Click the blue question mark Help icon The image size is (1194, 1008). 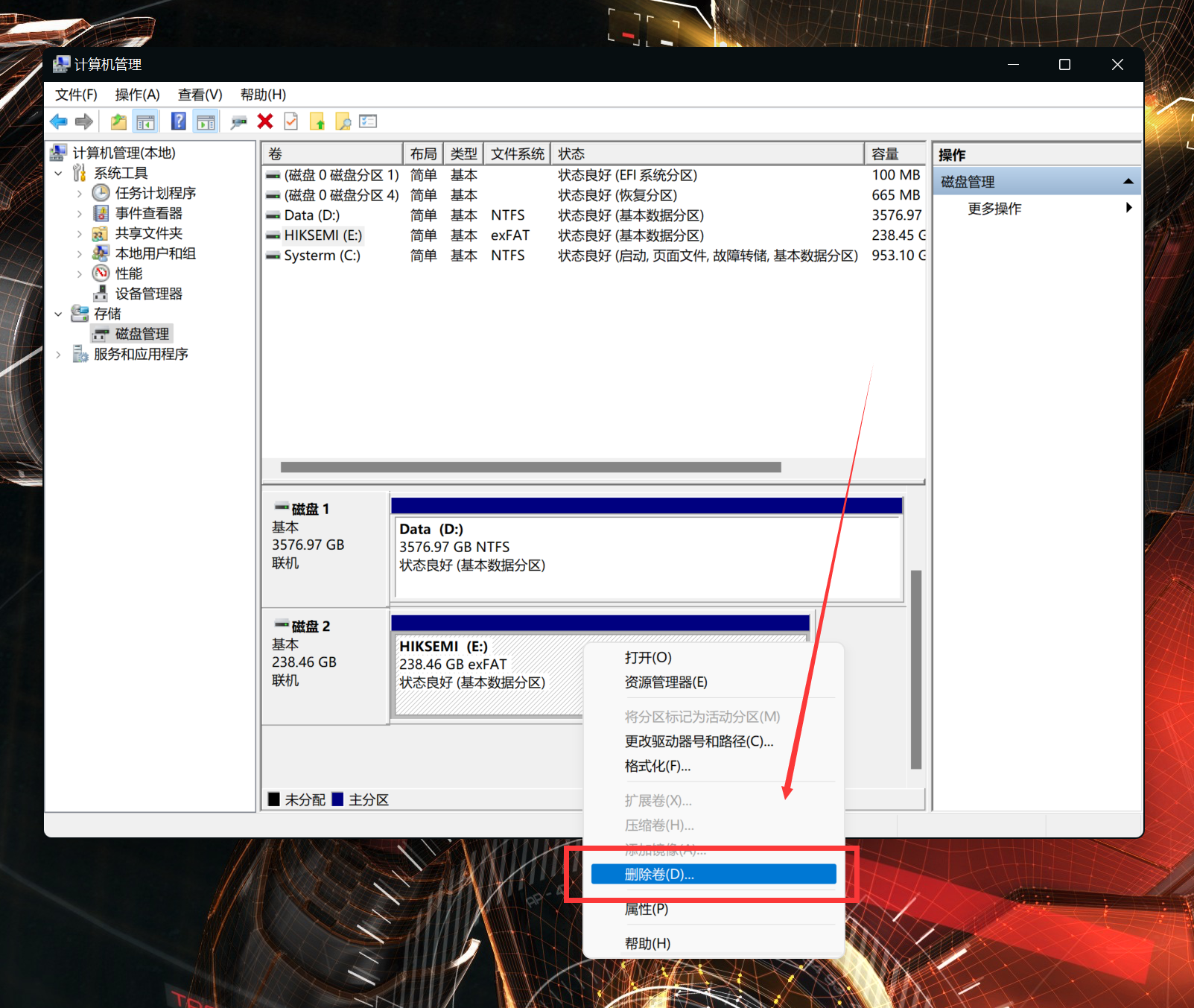179,121
